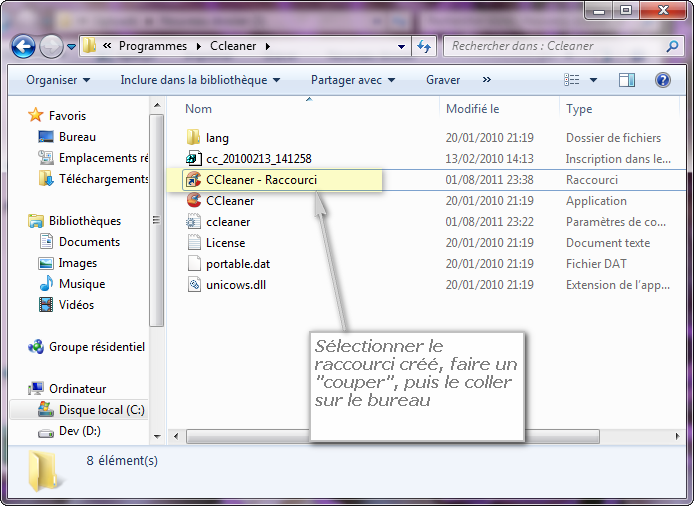Click horizontal scrollbar right arrow
Image resolution: width=694 pixels, height=506 pixels.
(677, 436)
